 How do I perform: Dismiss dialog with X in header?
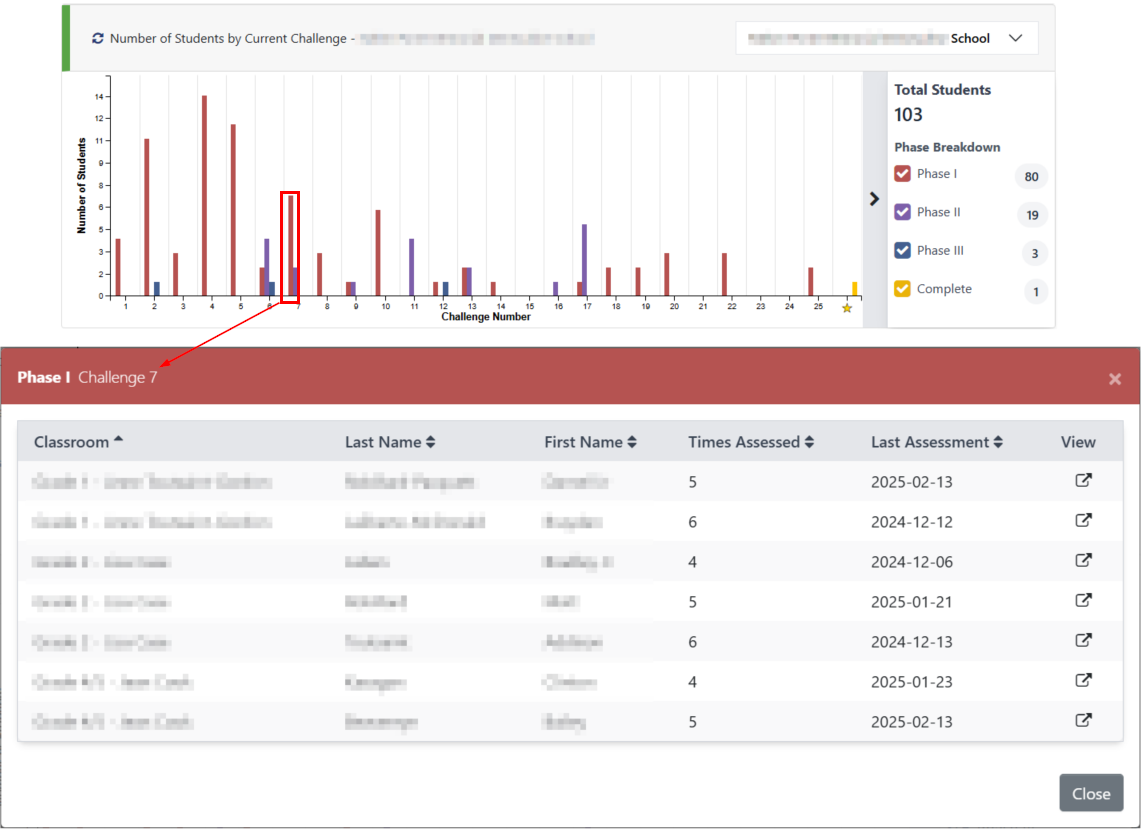[1114, 379]
